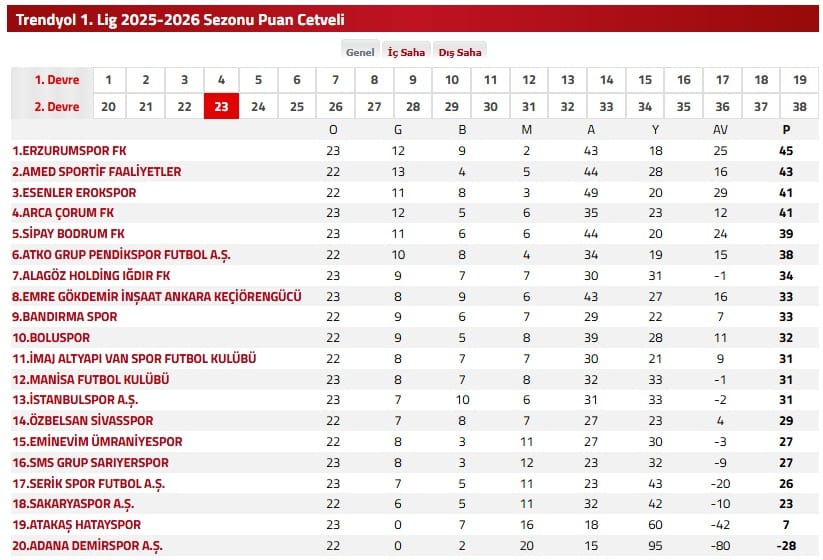Pick week 10 from 1. Devre row
Screen dimensions: 823x560
[452, 80]
